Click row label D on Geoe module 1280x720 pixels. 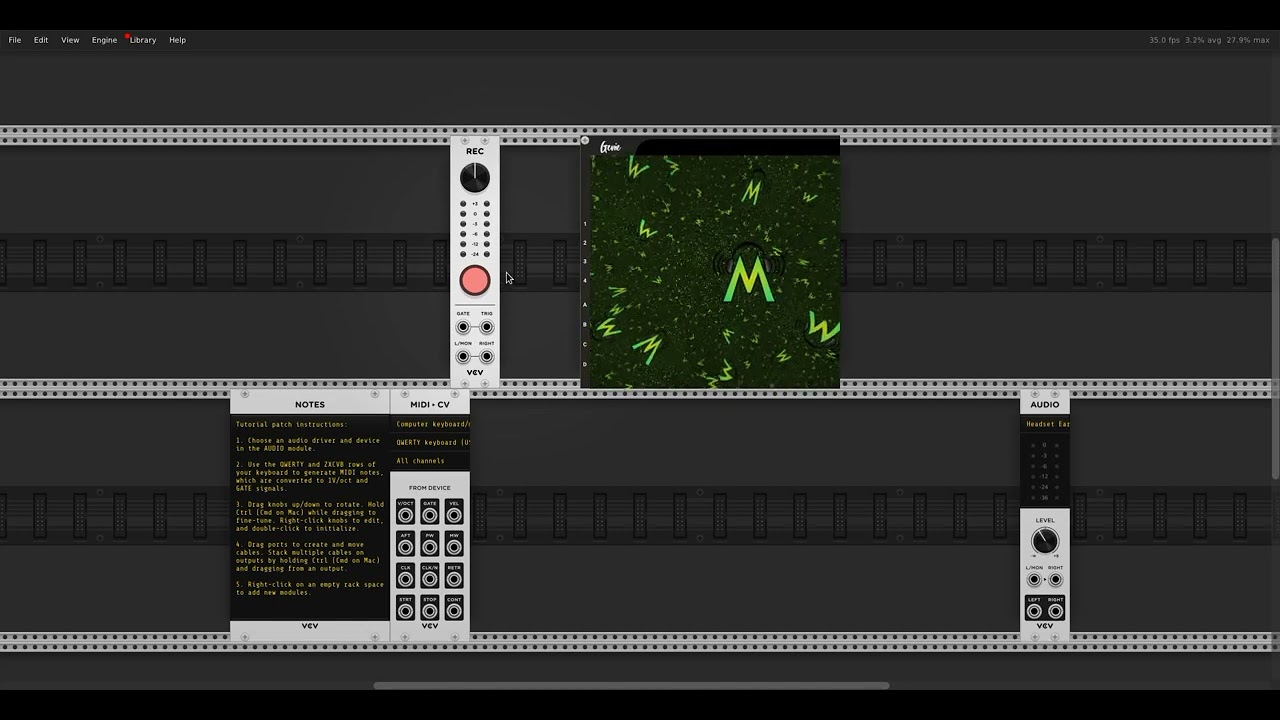click(x=585, y=364)
